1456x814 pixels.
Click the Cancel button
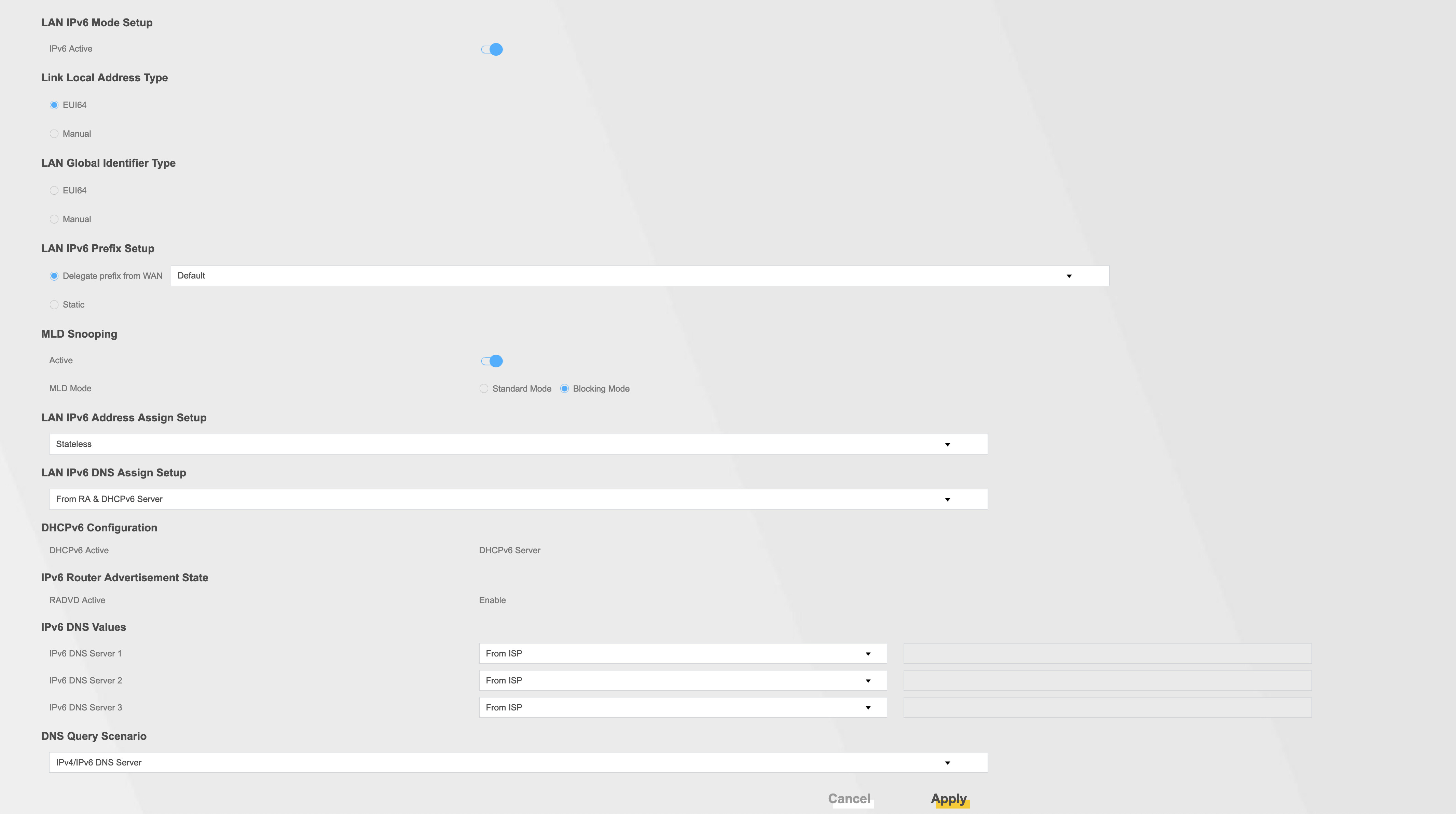(850, 799)
